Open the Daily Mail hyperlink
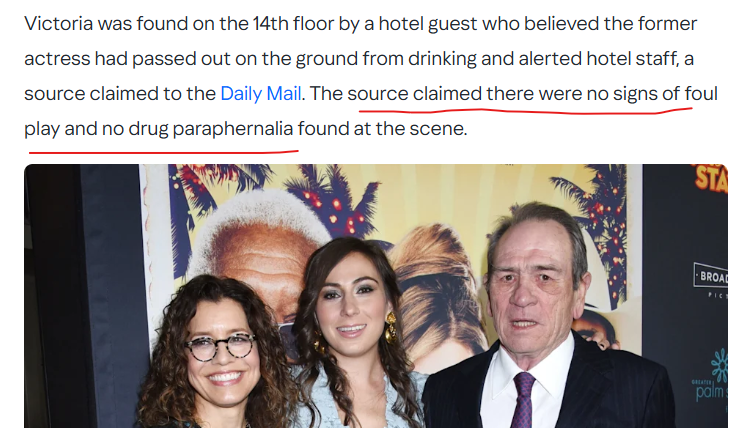Viewport: 741px width, 428px height. coord(260,94)
